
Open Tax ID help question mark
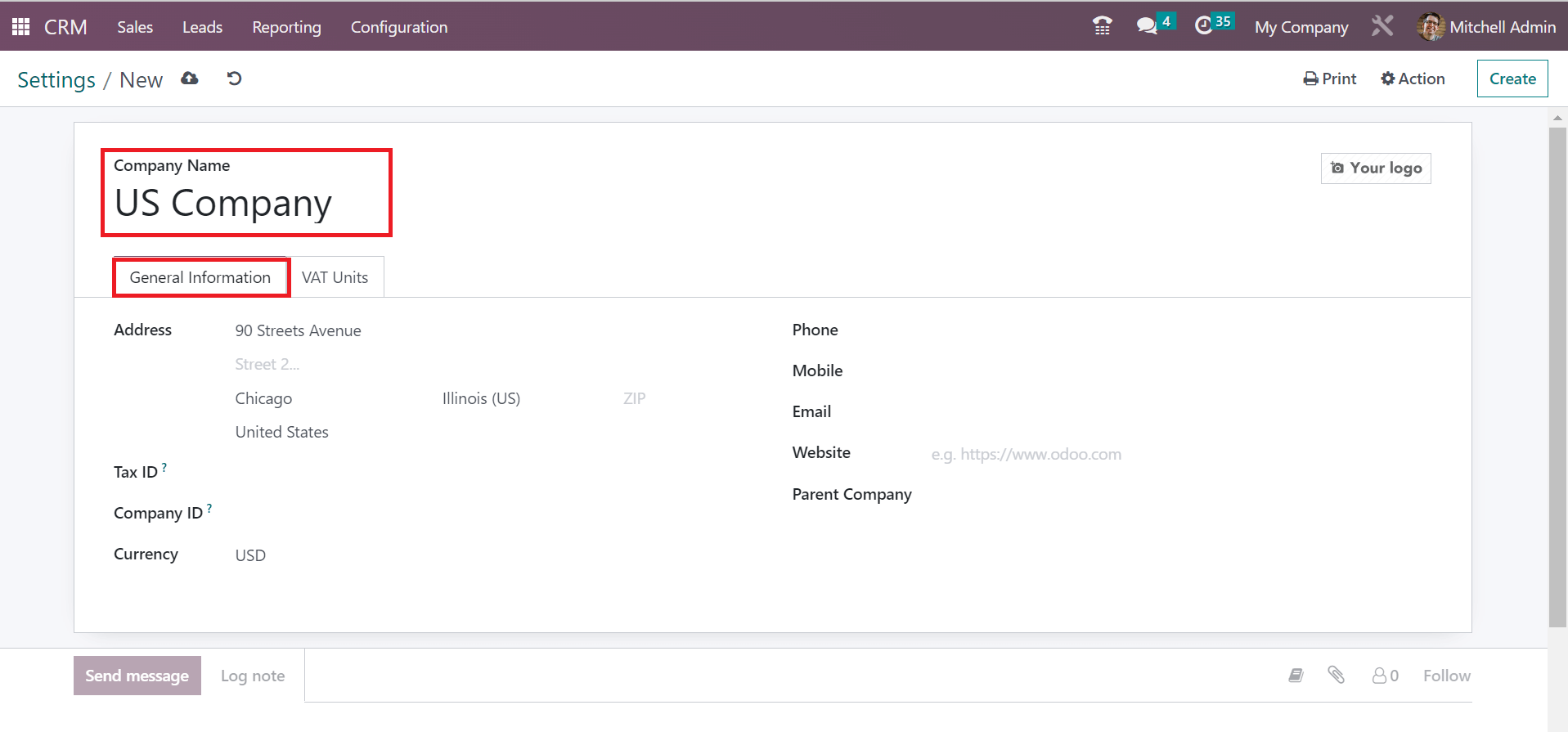pyautogui.click(x=164, y=467)
